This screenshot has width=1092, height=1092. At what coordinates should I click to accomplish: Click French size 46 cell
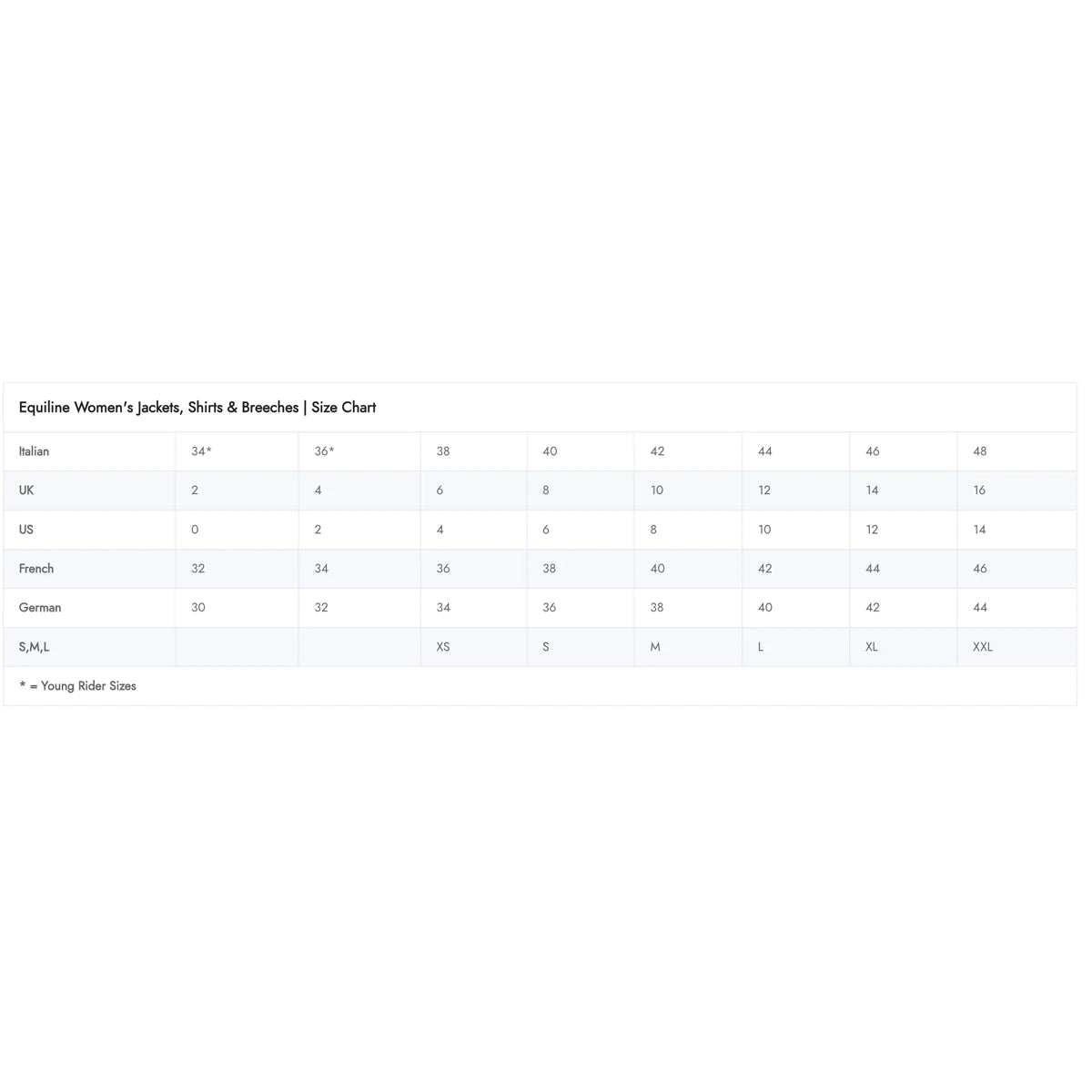(x=980, y=569)
